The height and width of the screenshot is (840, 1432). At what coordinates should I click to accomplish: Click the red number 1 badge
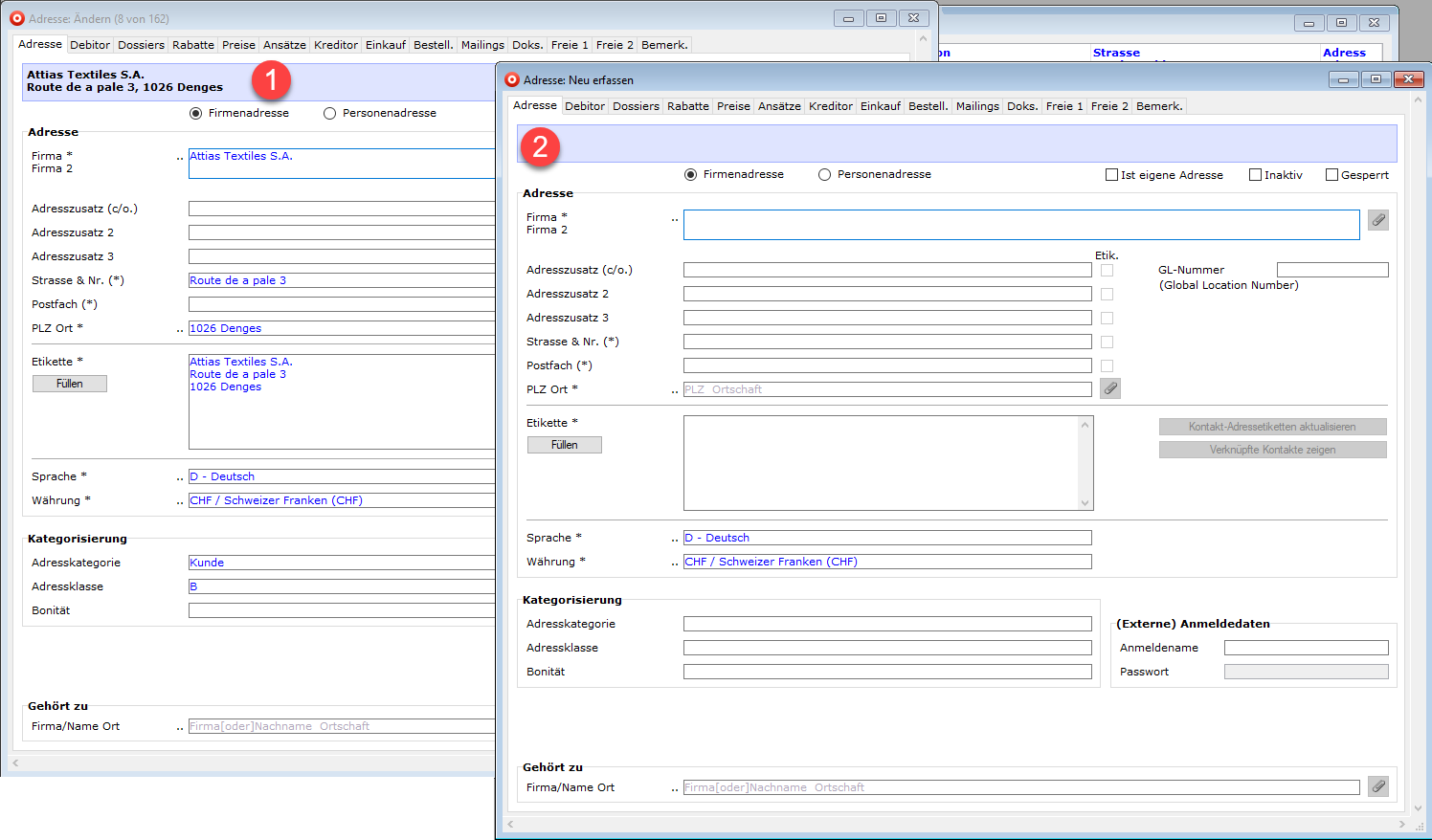point(271,79)
